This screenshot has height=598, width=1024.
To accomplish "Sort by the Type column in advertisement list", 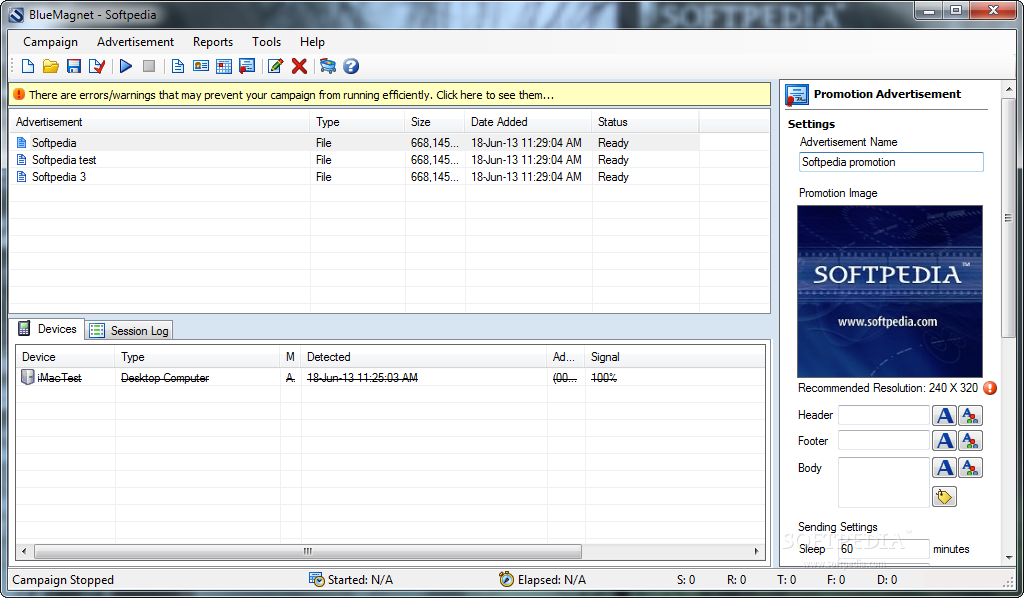I will point(357,121).
